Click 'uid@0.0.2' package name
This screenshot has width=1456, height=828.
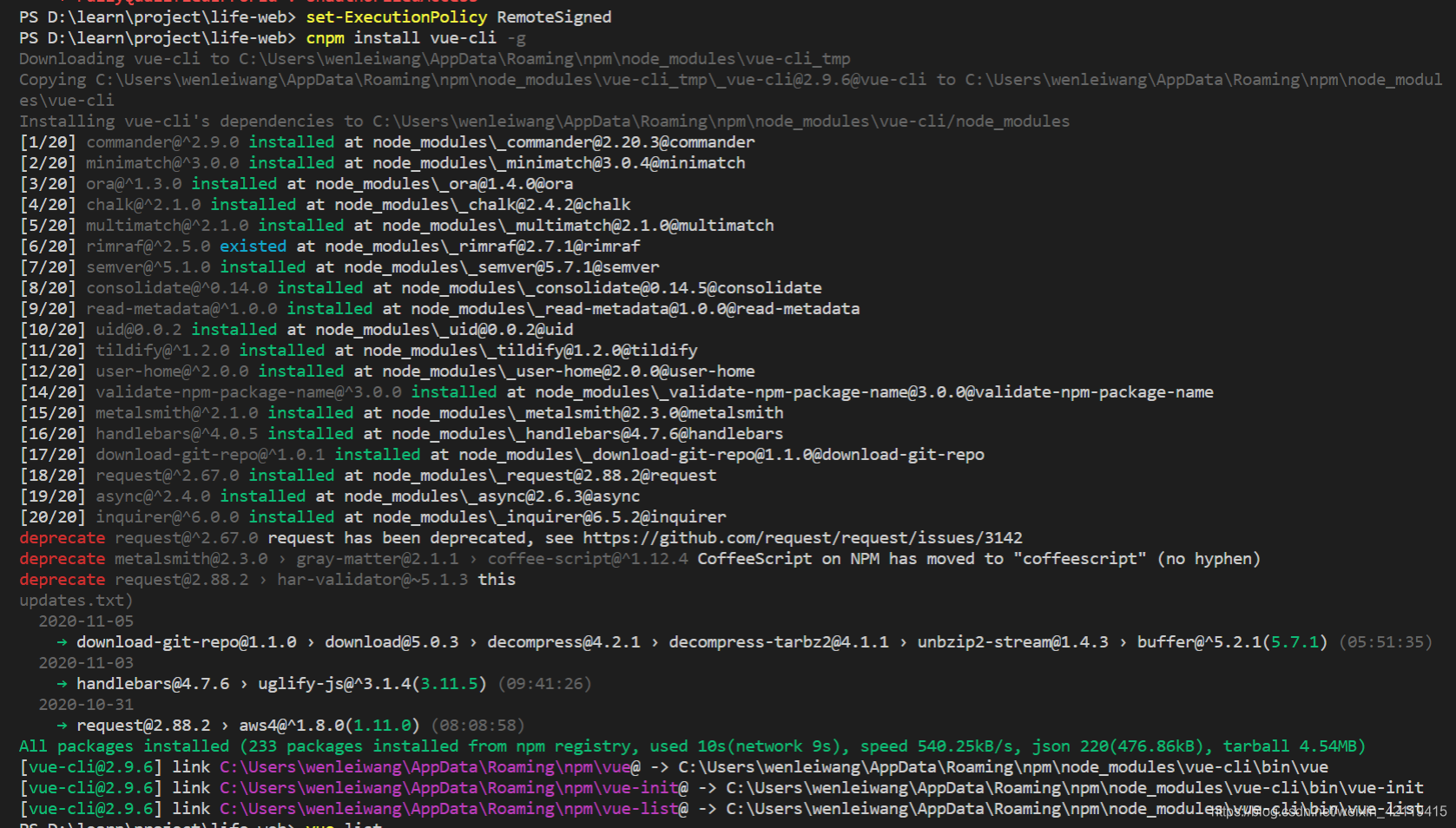[x=138, y=330]
